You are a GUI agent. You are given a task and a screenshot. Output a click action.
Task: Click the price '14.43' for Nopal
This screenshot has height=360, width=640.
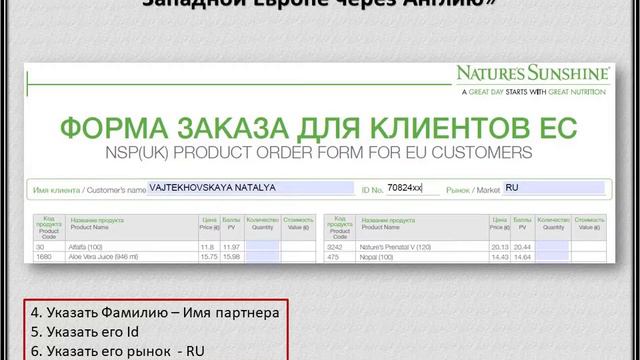click(500, 257)
